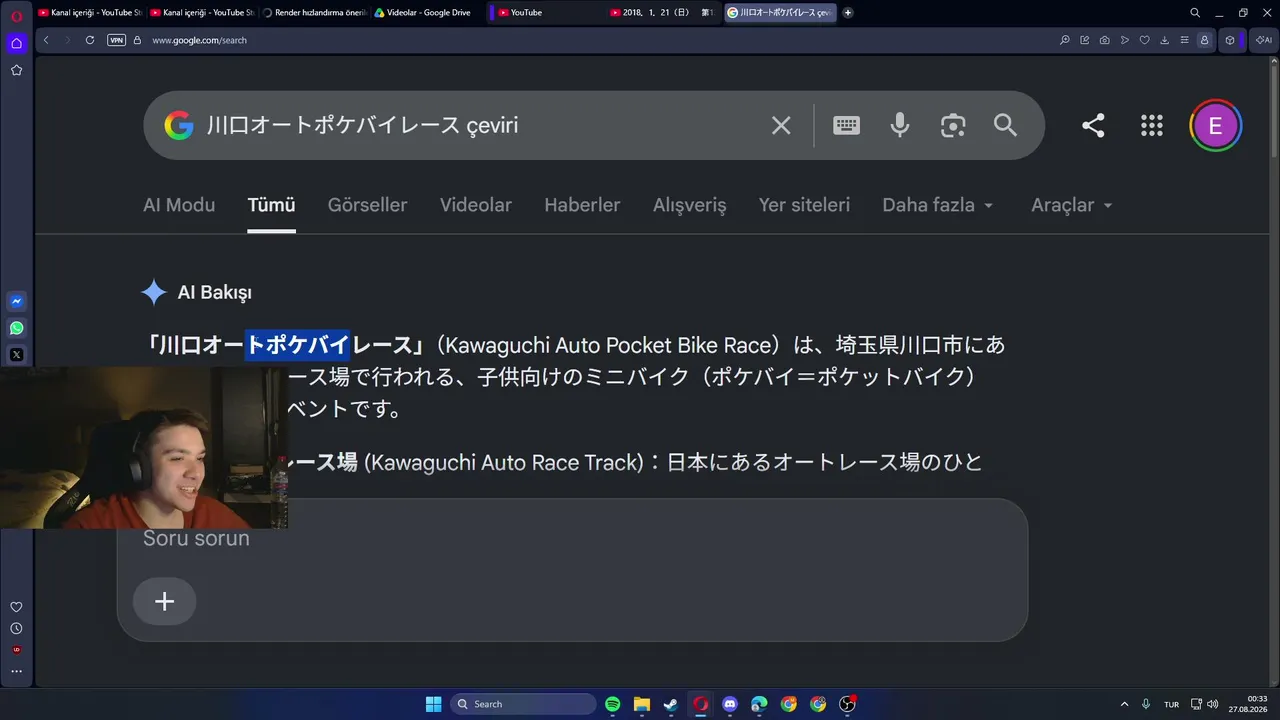Switch to the Videolar tab
This screenshot has height=720, width=1280.
[476, 205]
